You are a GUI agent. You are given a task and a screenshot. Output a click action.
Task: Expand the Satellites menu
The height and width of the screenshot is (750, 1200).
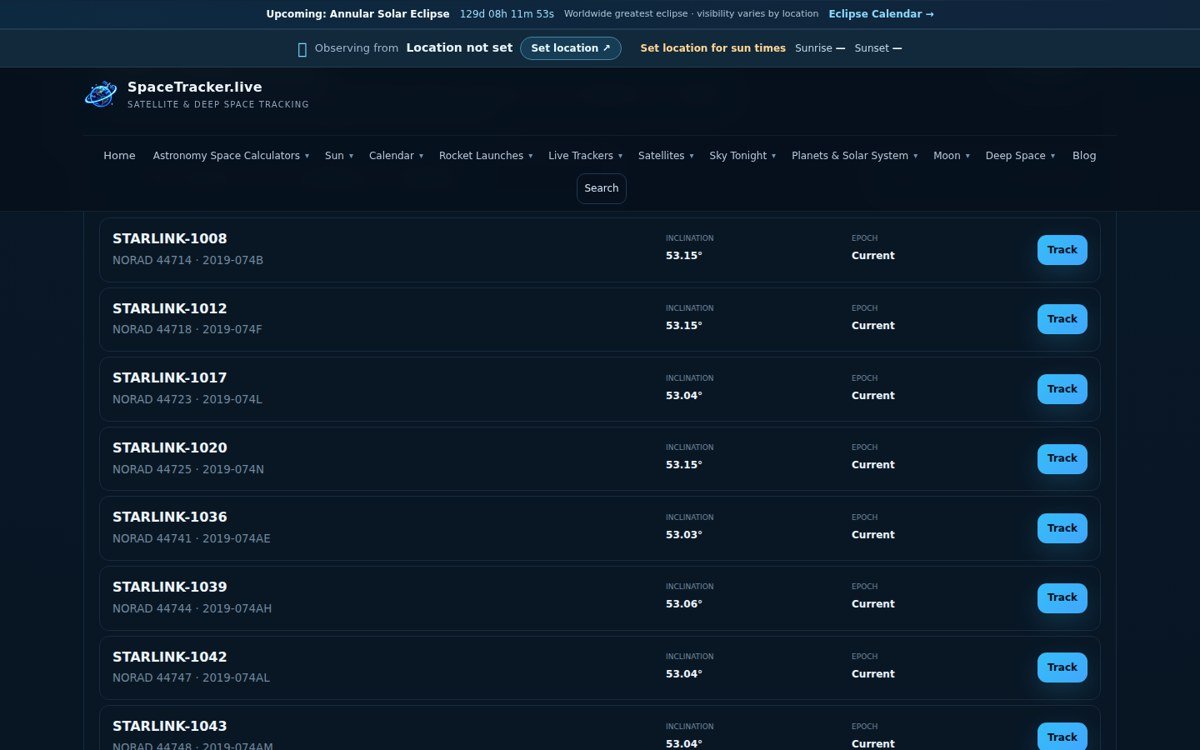click(x=666, y=156)
